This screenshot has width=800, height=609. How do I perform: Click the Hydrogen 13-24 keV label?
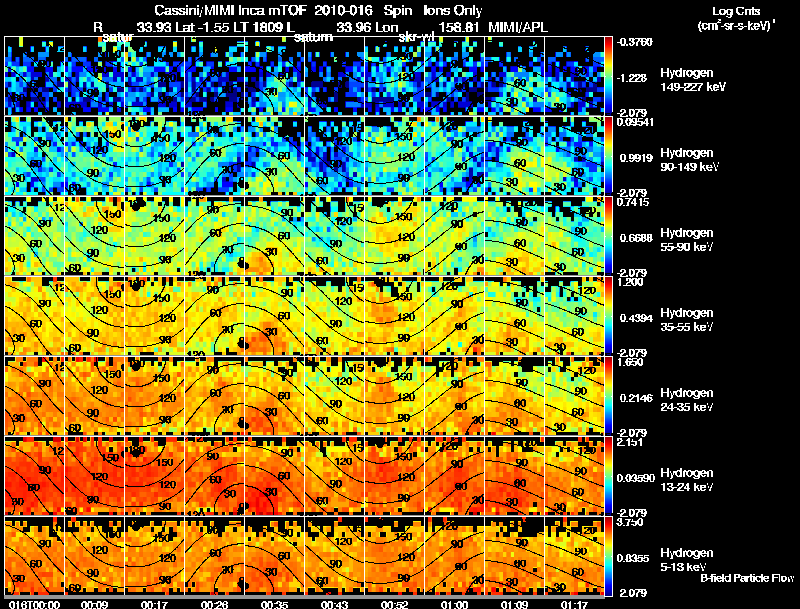coord(686,480)
